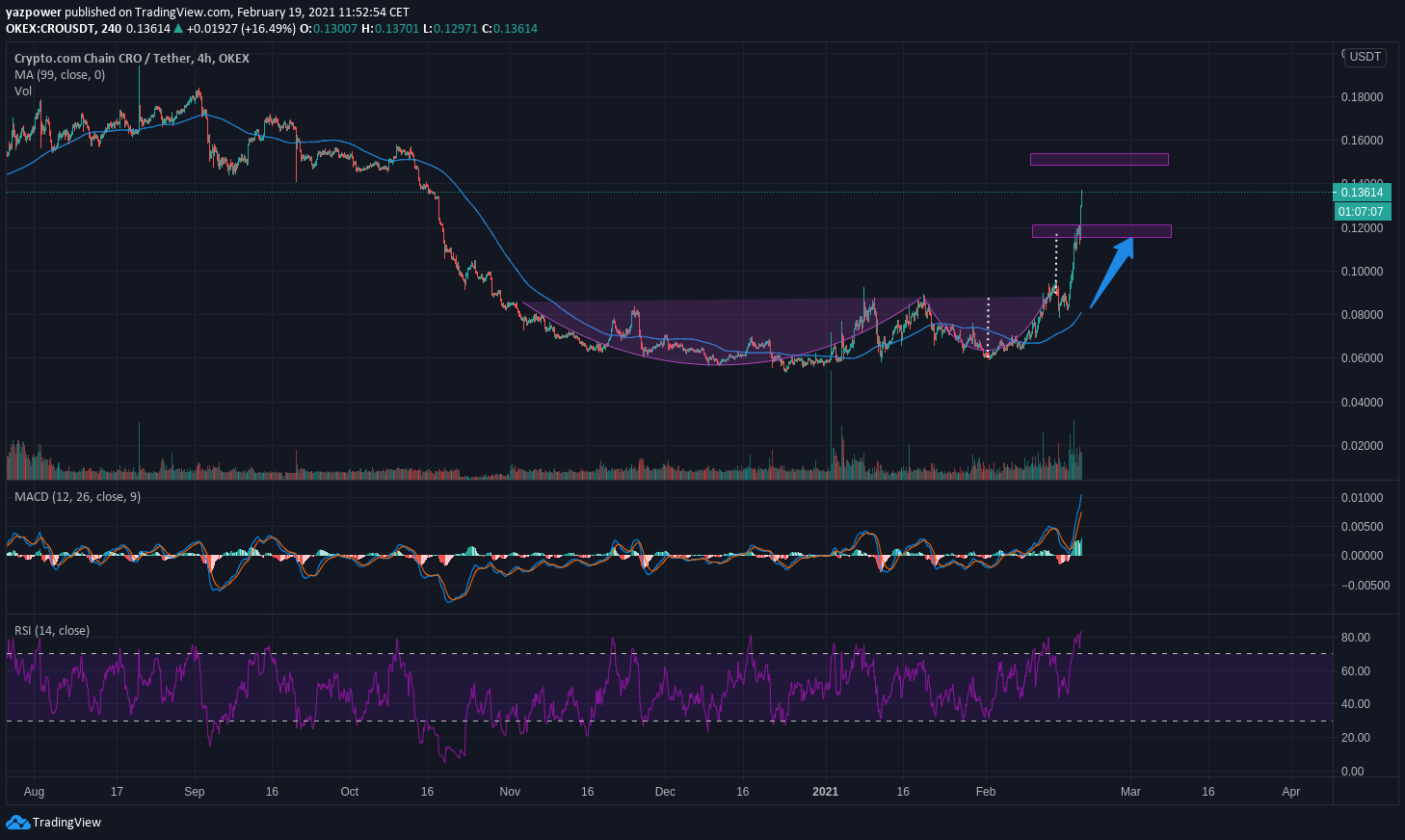The width and height of the screenshot is (1405, 840).
Task: Click the RSI 40.00 scale label
Action: tap(1355, 703)
